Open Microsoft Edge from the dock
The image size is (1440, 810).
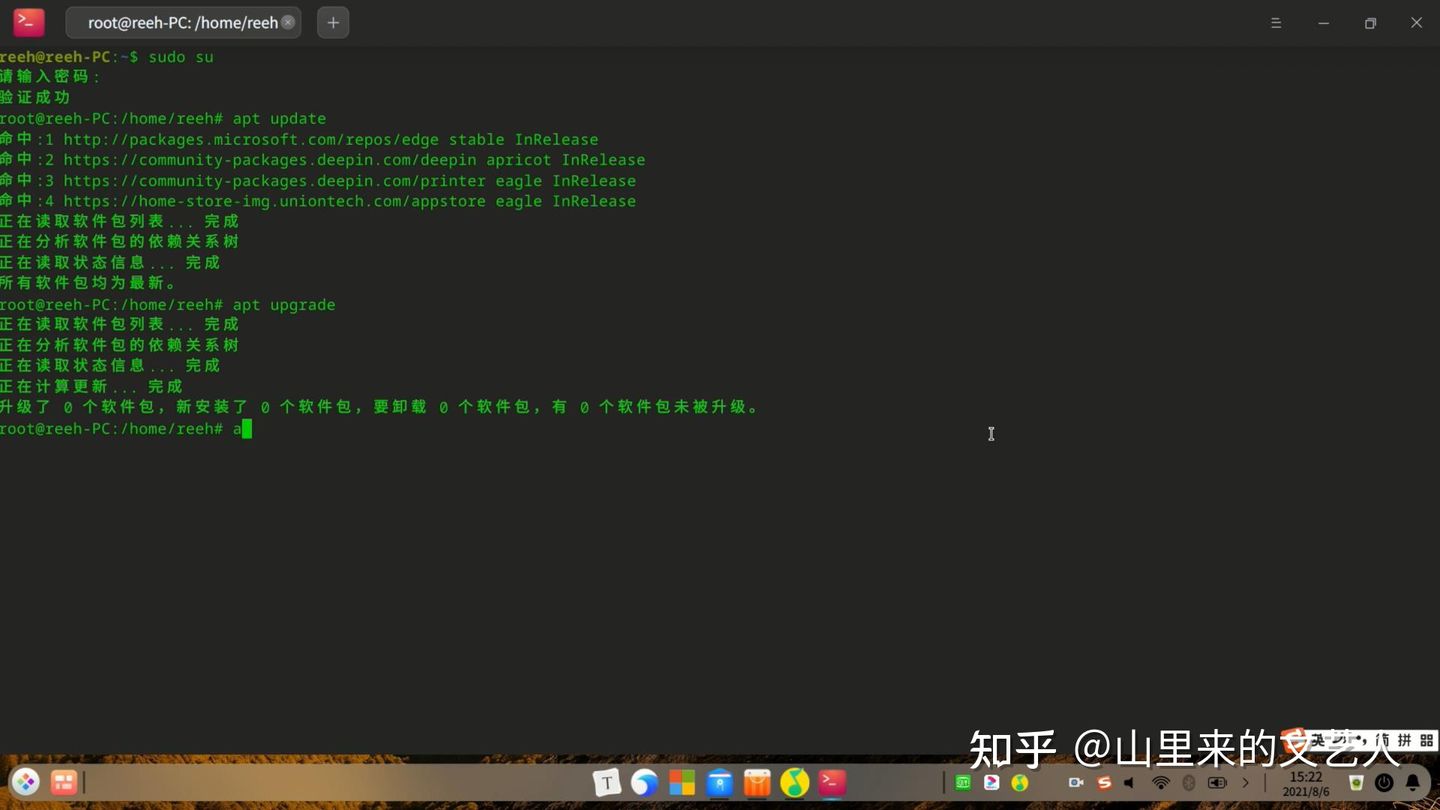click(644, 782)
